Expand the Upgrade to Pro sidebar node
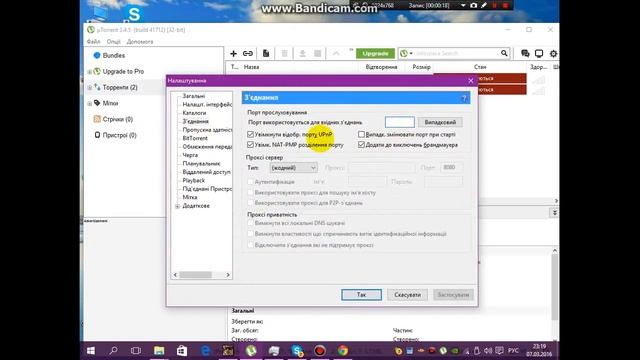The width and height of the screenshot is (640, 360). point(89,71)
